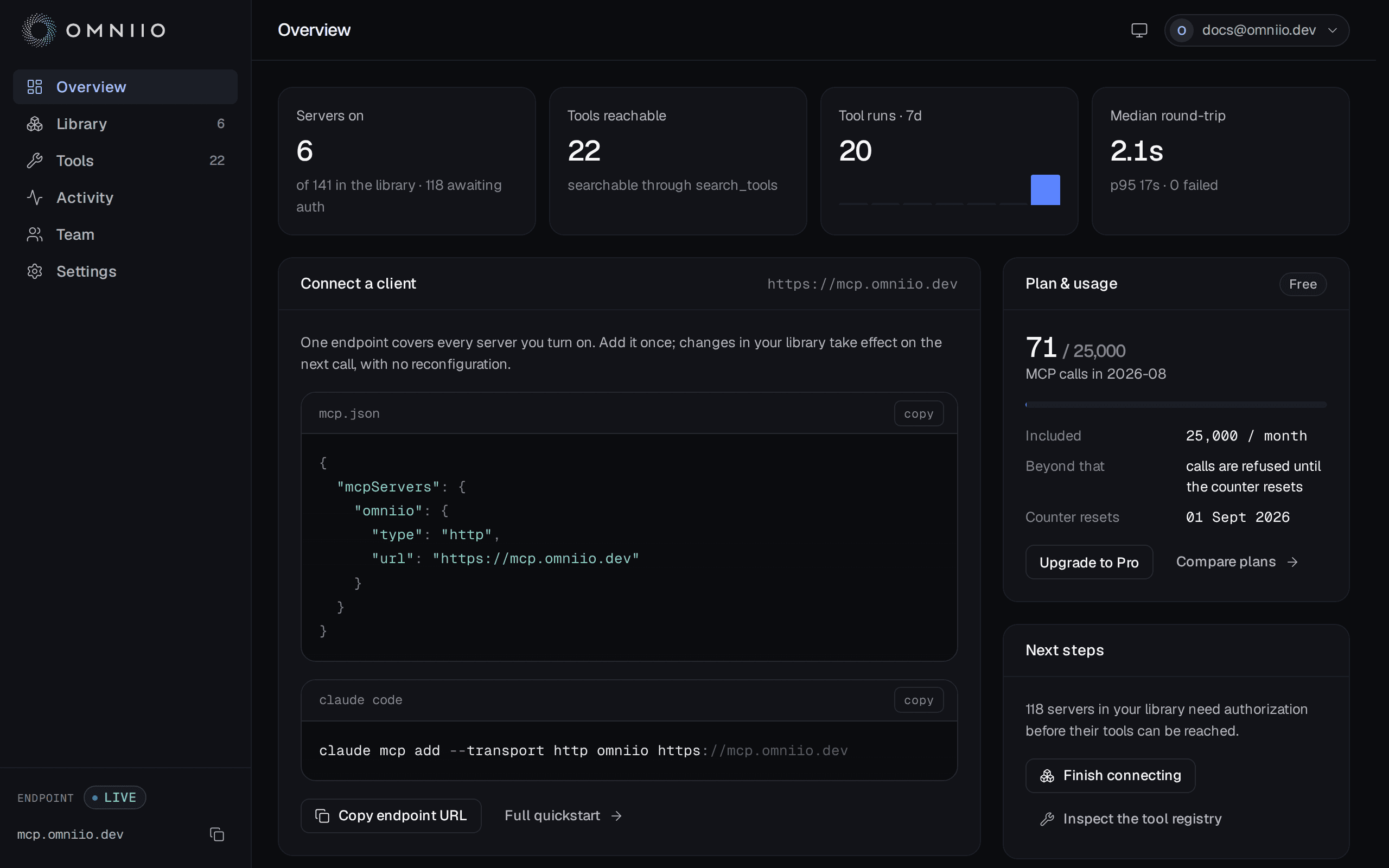
Task: Click the "type": "http" code line
Action: point(436,534)
